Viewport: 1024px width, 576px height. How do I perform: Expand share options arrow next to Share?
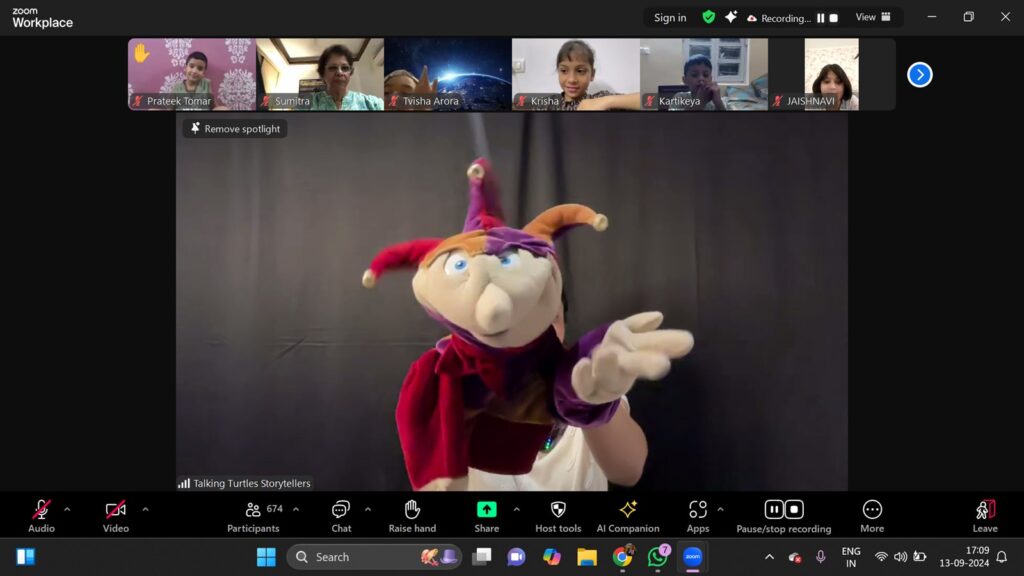click(516, 509)
